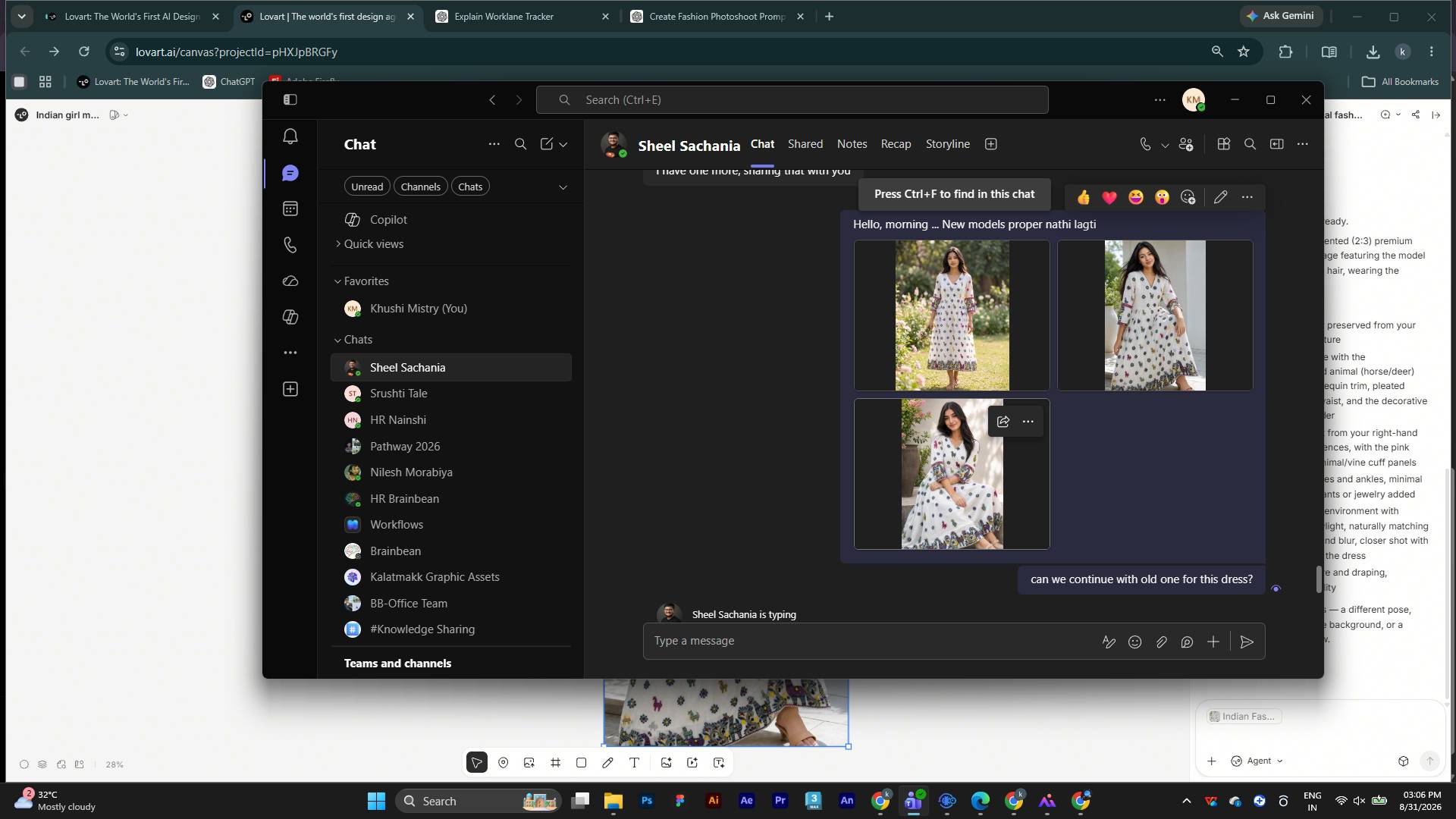The image size is (1456, 819).
Task: Open the Calendar icon in Teams sidebar
Action: click(290, 209)
